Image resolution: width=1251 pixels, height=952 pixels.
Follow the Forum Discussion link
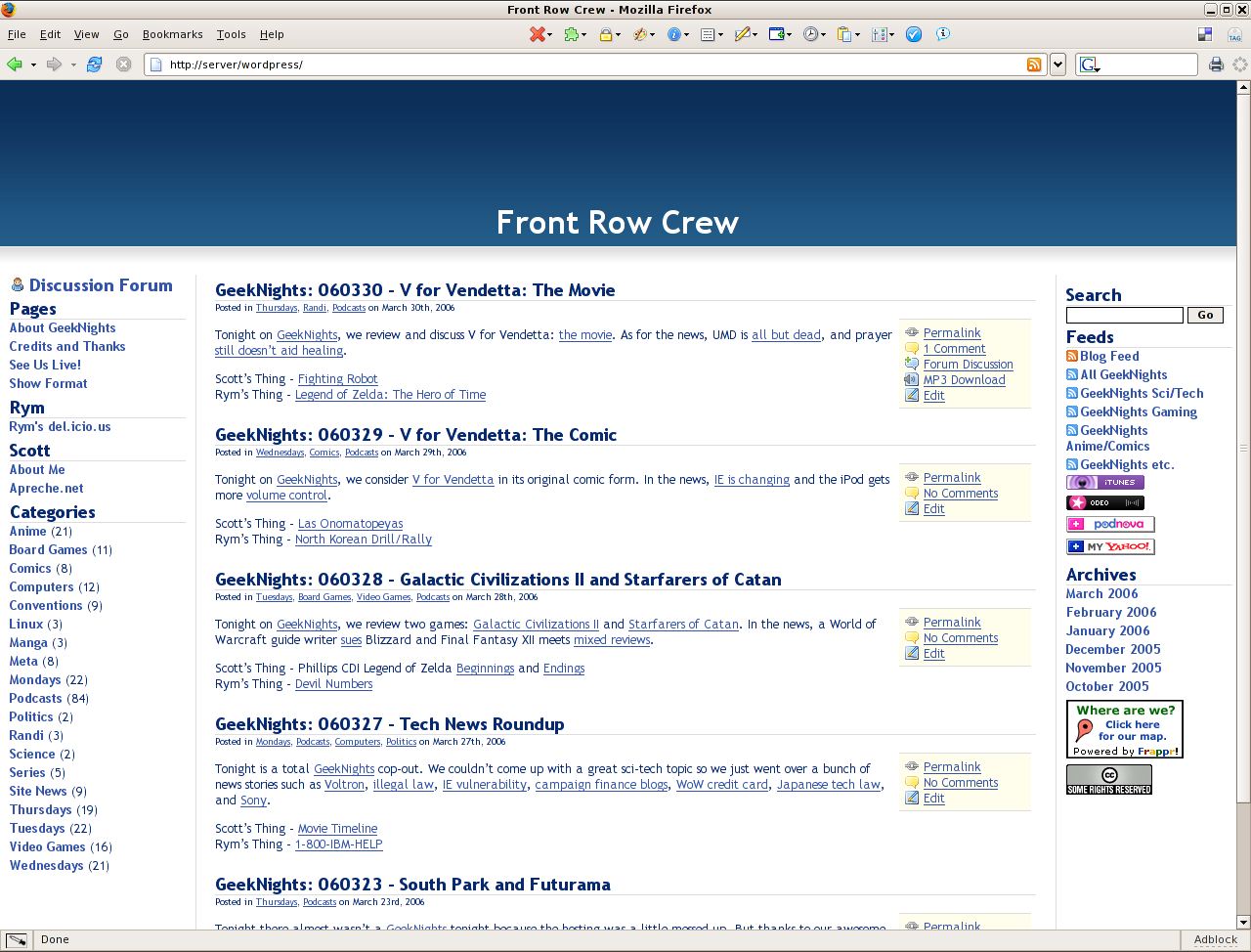pos(968,365)
